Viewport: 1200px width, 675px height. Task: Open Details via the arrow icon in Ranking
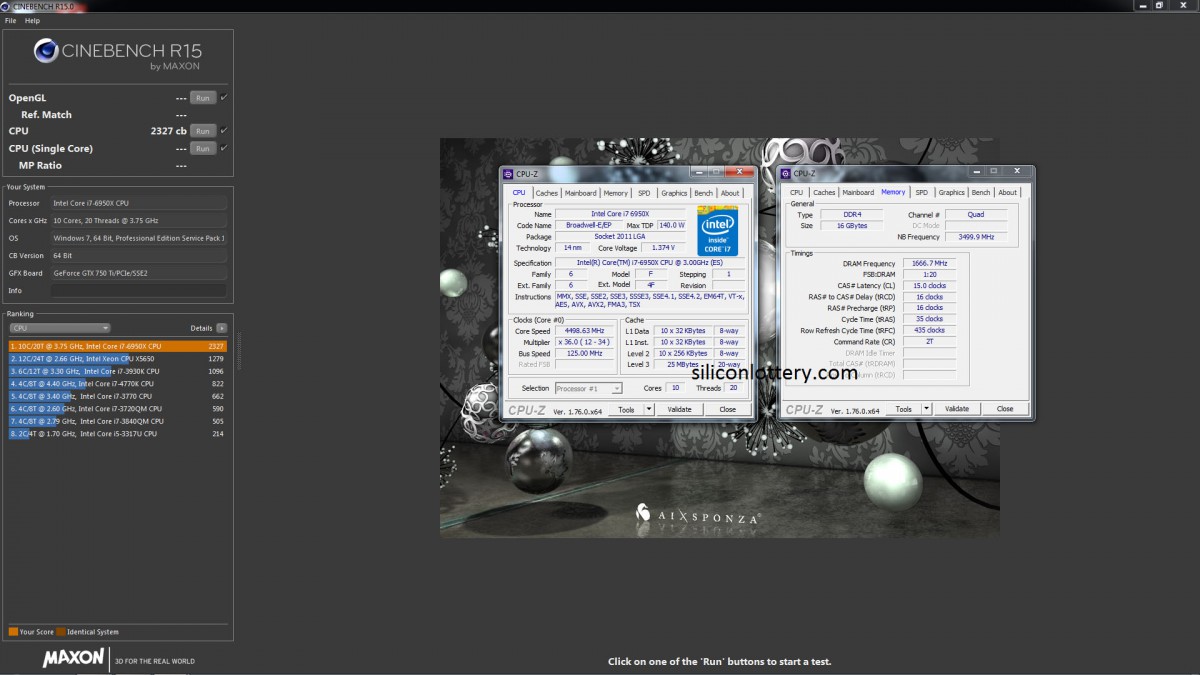(222, 327)
